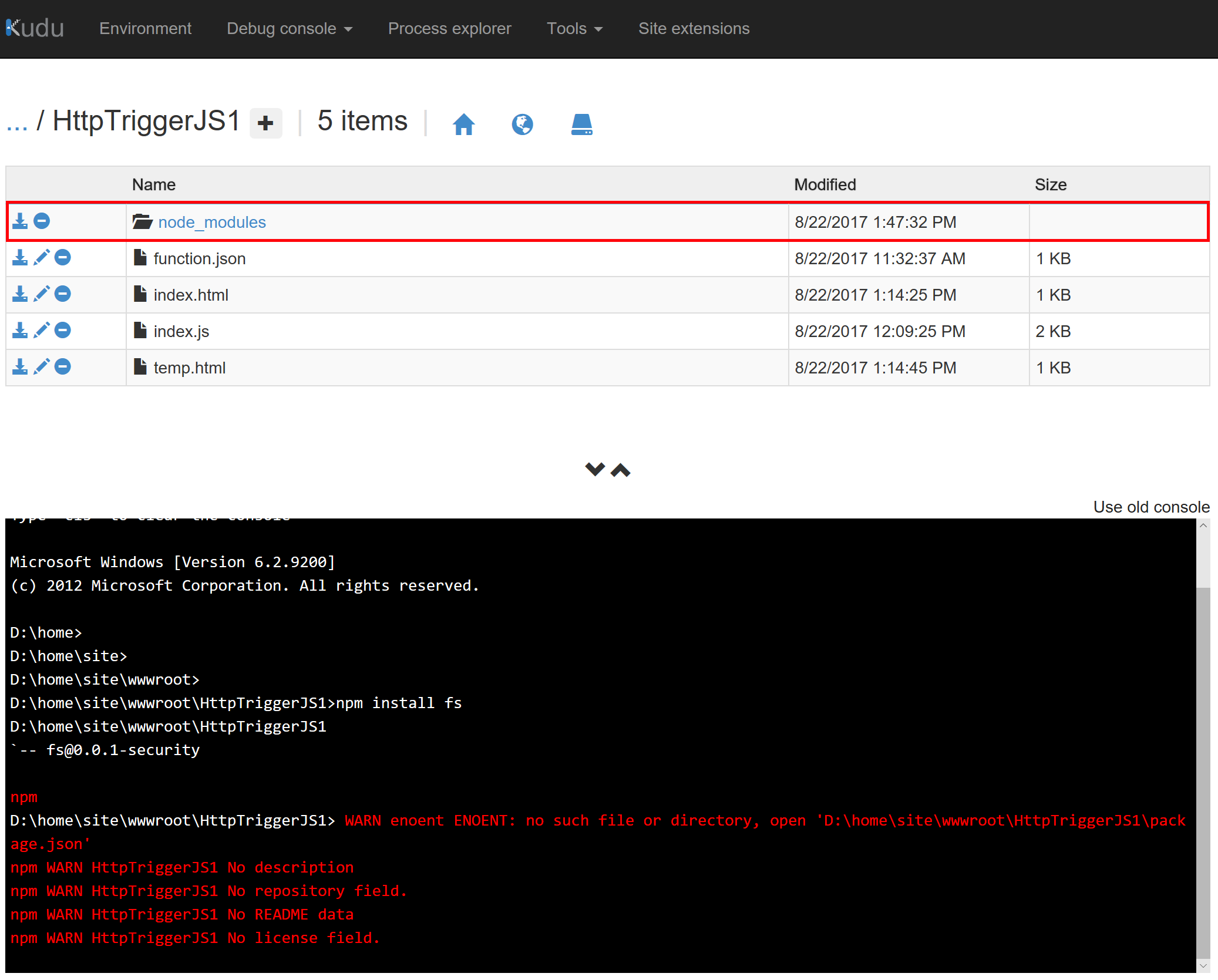1218x980 pixels.
Task: Download temp.html
Action: pyautogui.click(x=20, y=366)
